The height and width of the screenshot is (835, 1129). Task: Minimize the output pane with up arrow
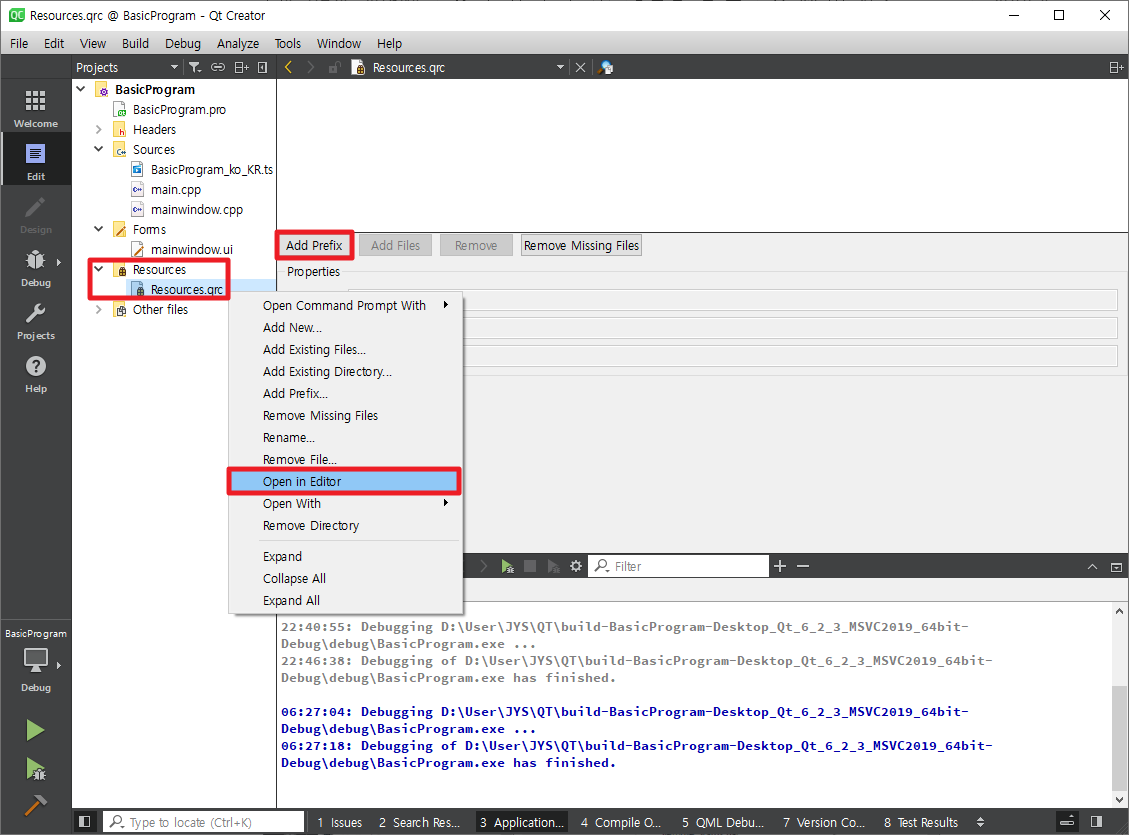[1092, 567]
